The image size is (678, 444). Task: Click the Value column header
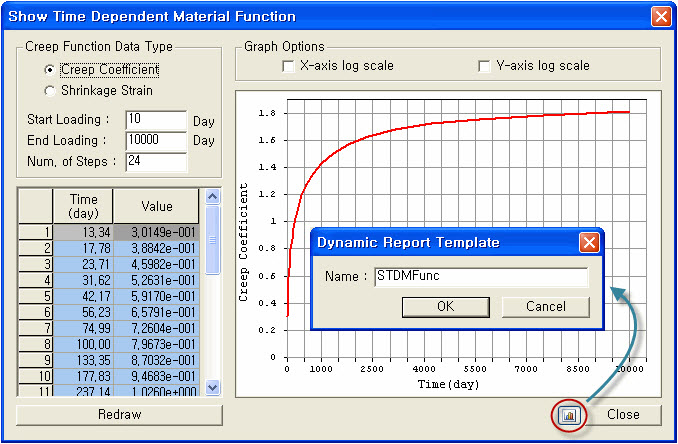156,206
